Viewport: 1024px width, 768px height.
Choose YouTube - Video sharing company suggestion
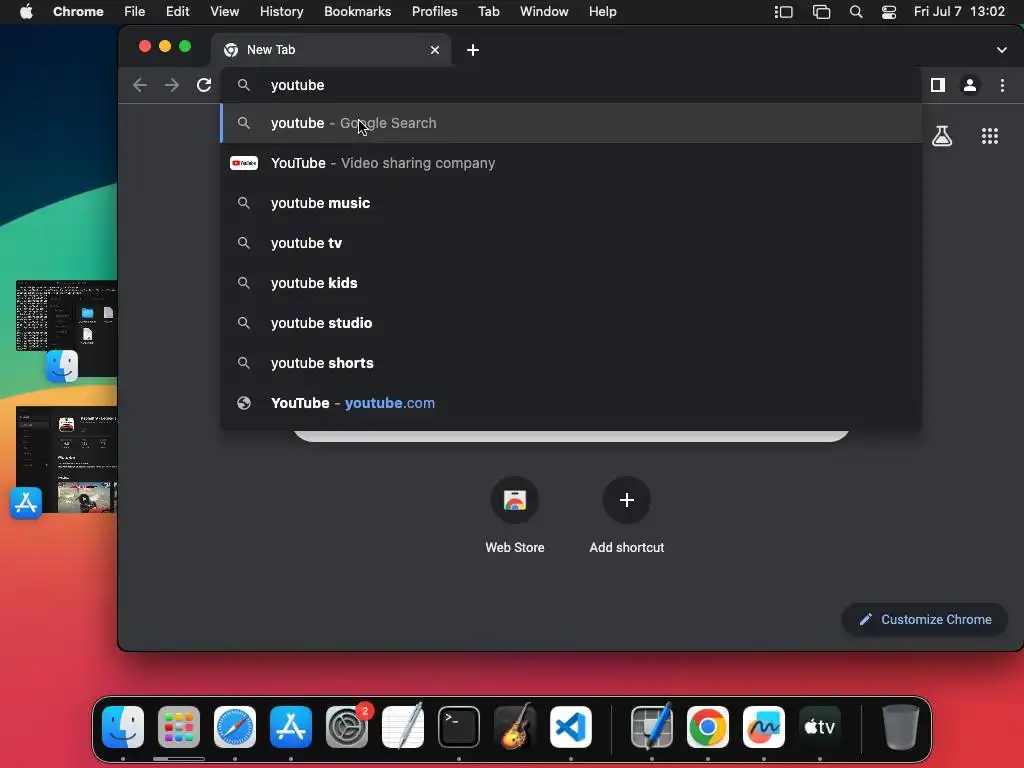(x=571, y=163)
